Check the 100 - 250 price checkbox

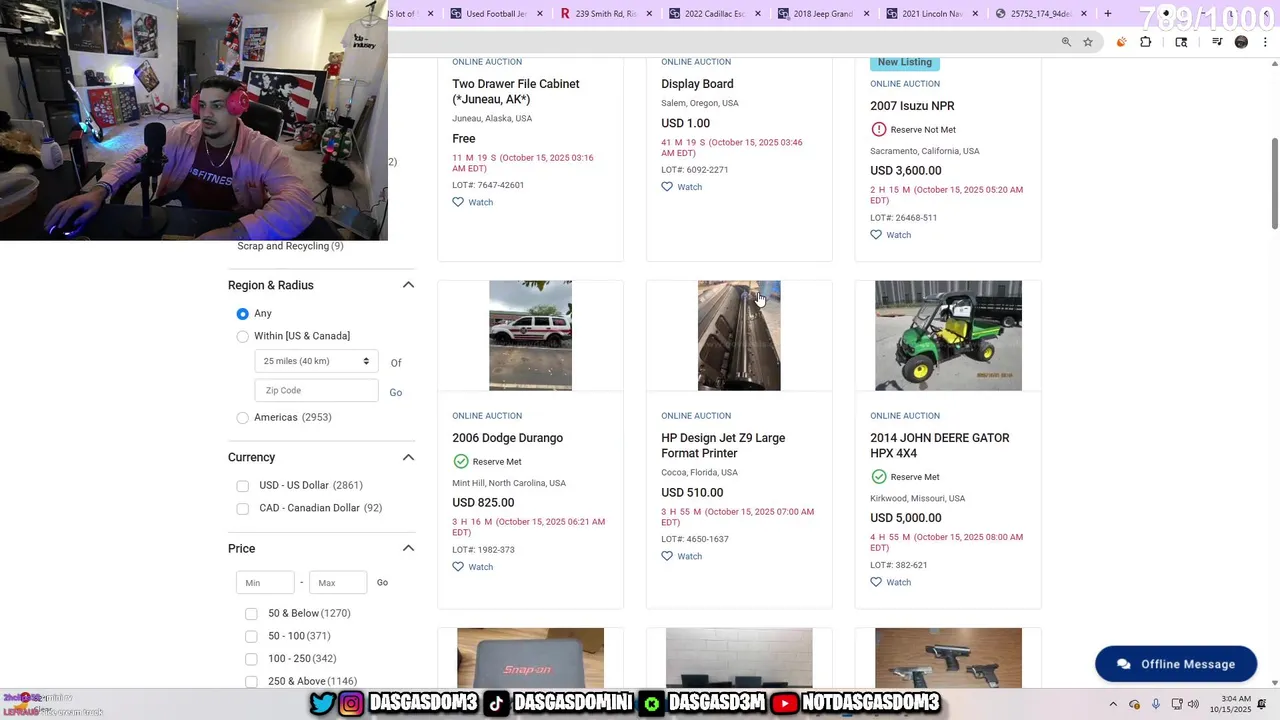coord(251,659)
